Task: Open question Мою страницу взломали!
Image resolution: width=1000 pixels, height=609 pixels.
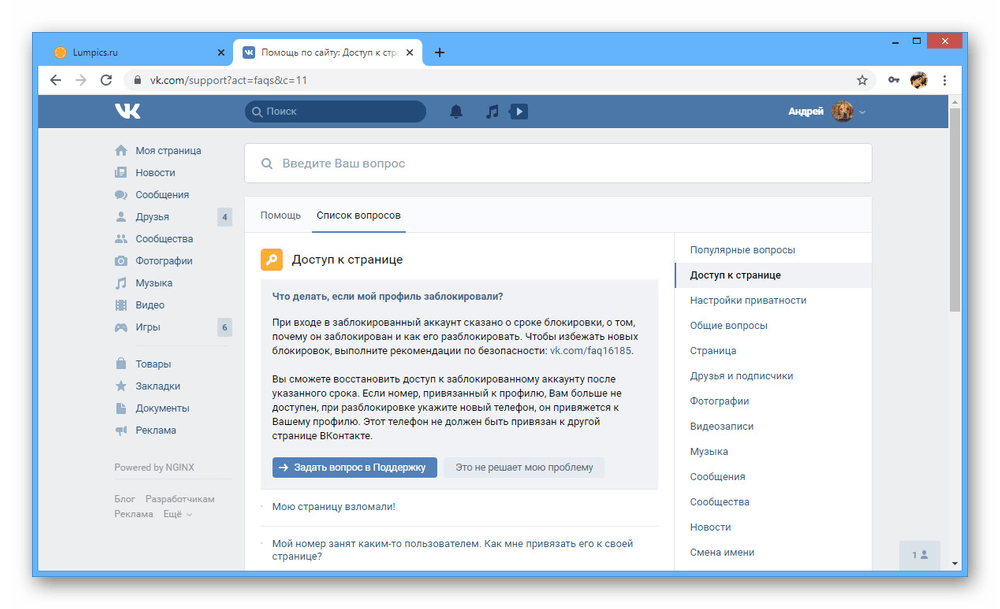Action: coord(334,506)
